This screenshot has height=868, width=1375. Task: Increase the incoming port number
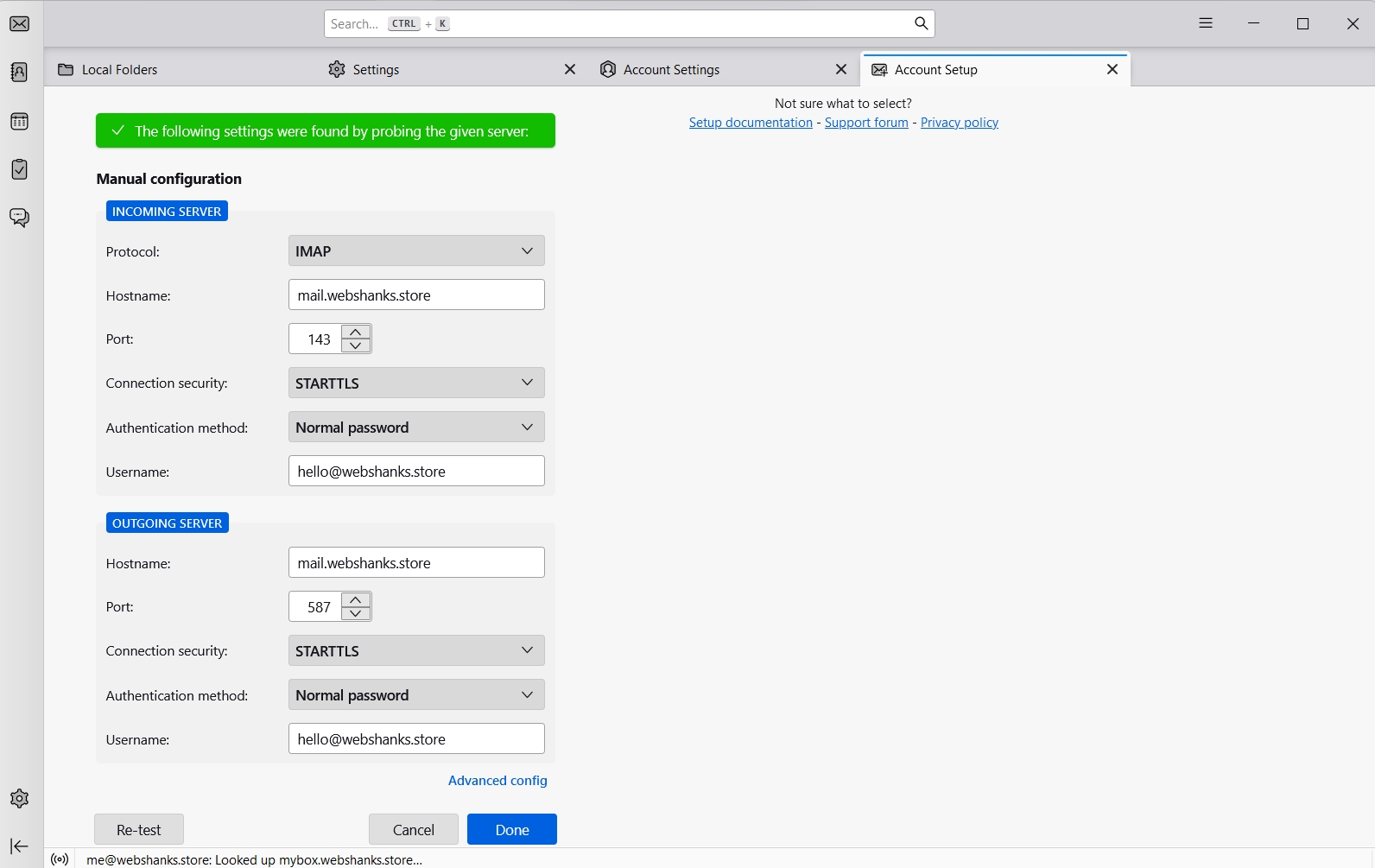356,333
